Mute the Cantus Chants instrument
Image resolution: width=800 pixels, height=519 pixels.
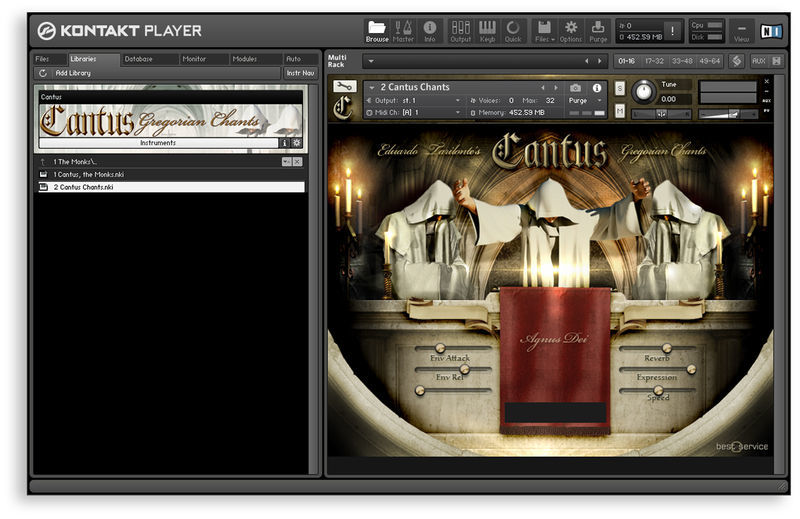619,111
